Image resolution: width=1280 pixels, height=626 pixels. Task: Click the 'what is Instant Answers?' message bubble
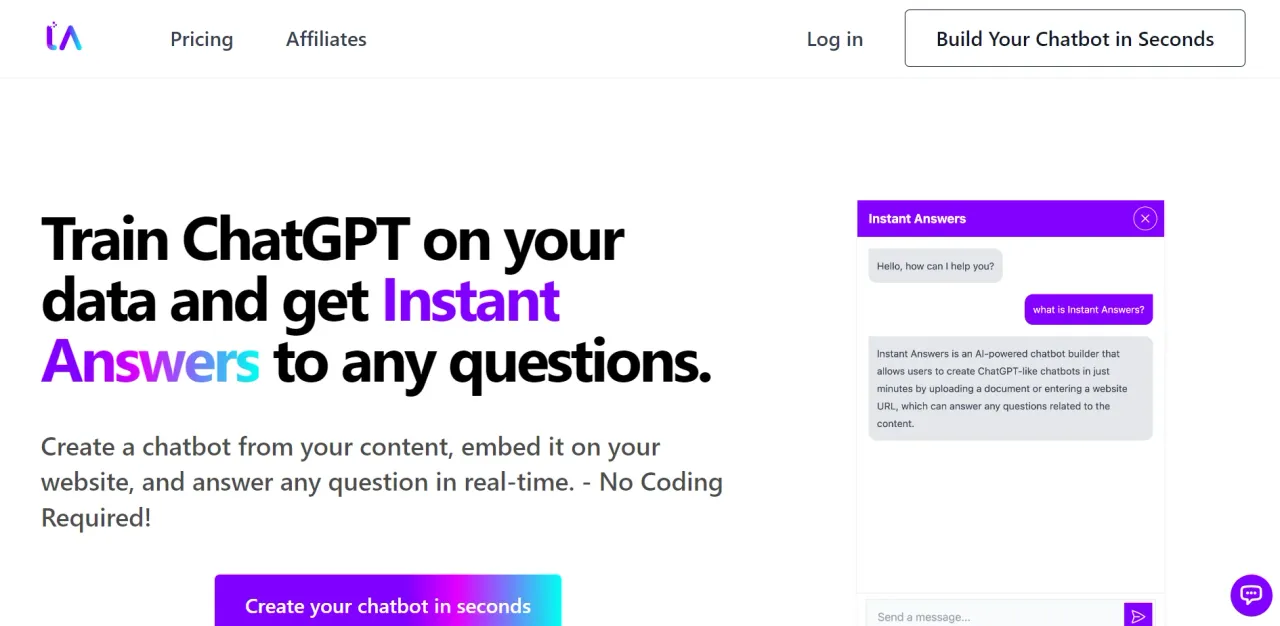pyautogui.click(x=1088, y=309)
